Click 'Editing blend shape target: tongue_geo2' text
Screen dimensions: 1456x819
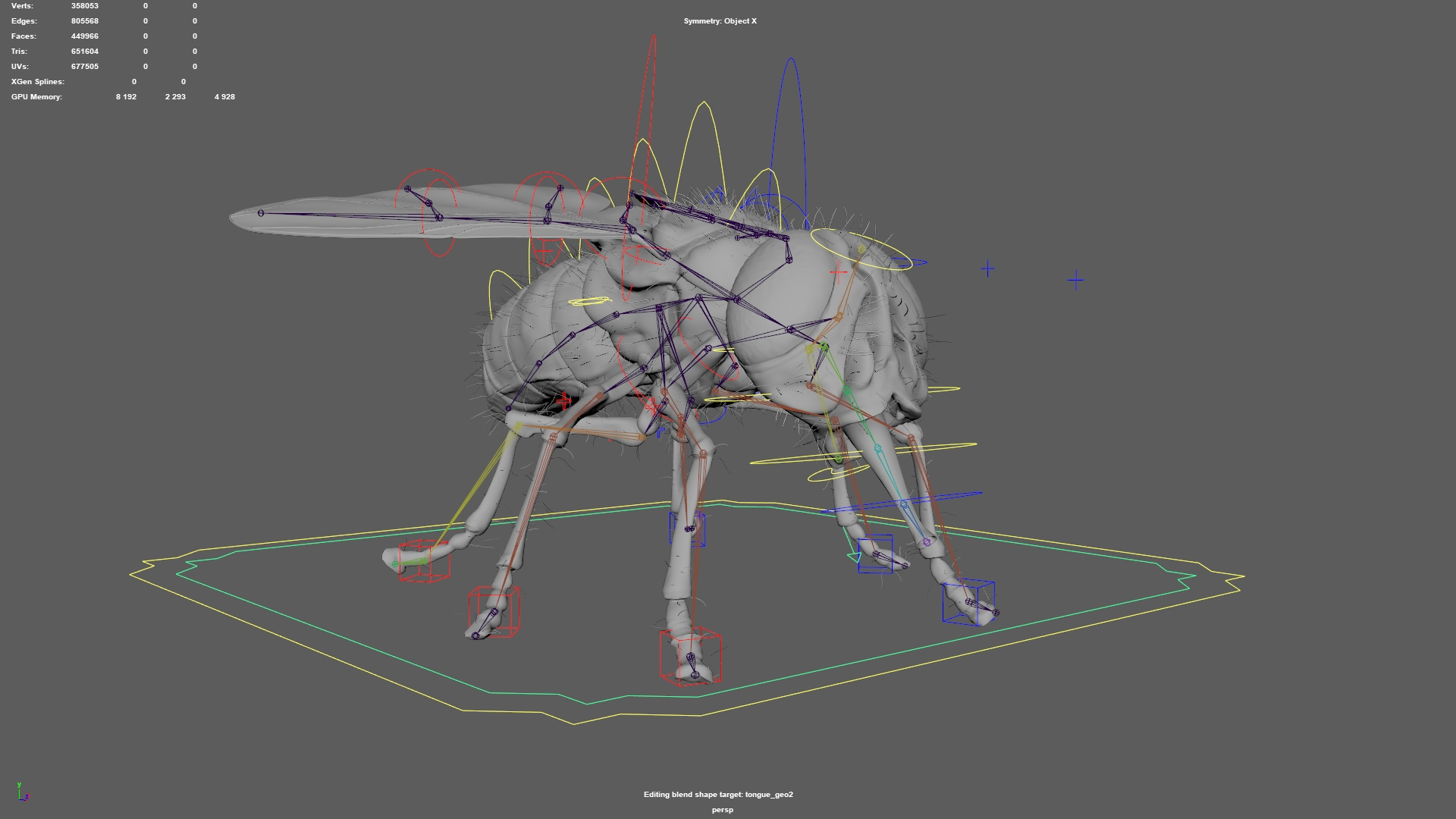tap(718, 795)
